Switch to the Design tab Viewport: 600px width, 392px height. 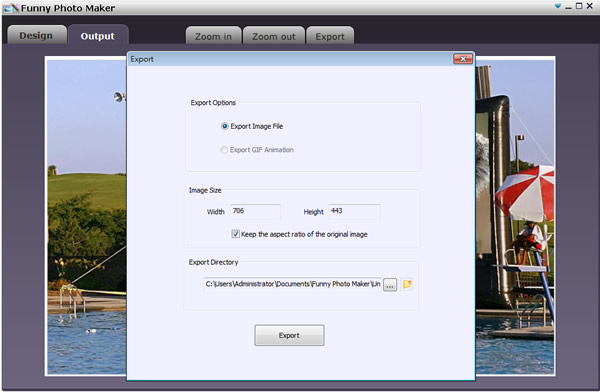pos(36,36)
